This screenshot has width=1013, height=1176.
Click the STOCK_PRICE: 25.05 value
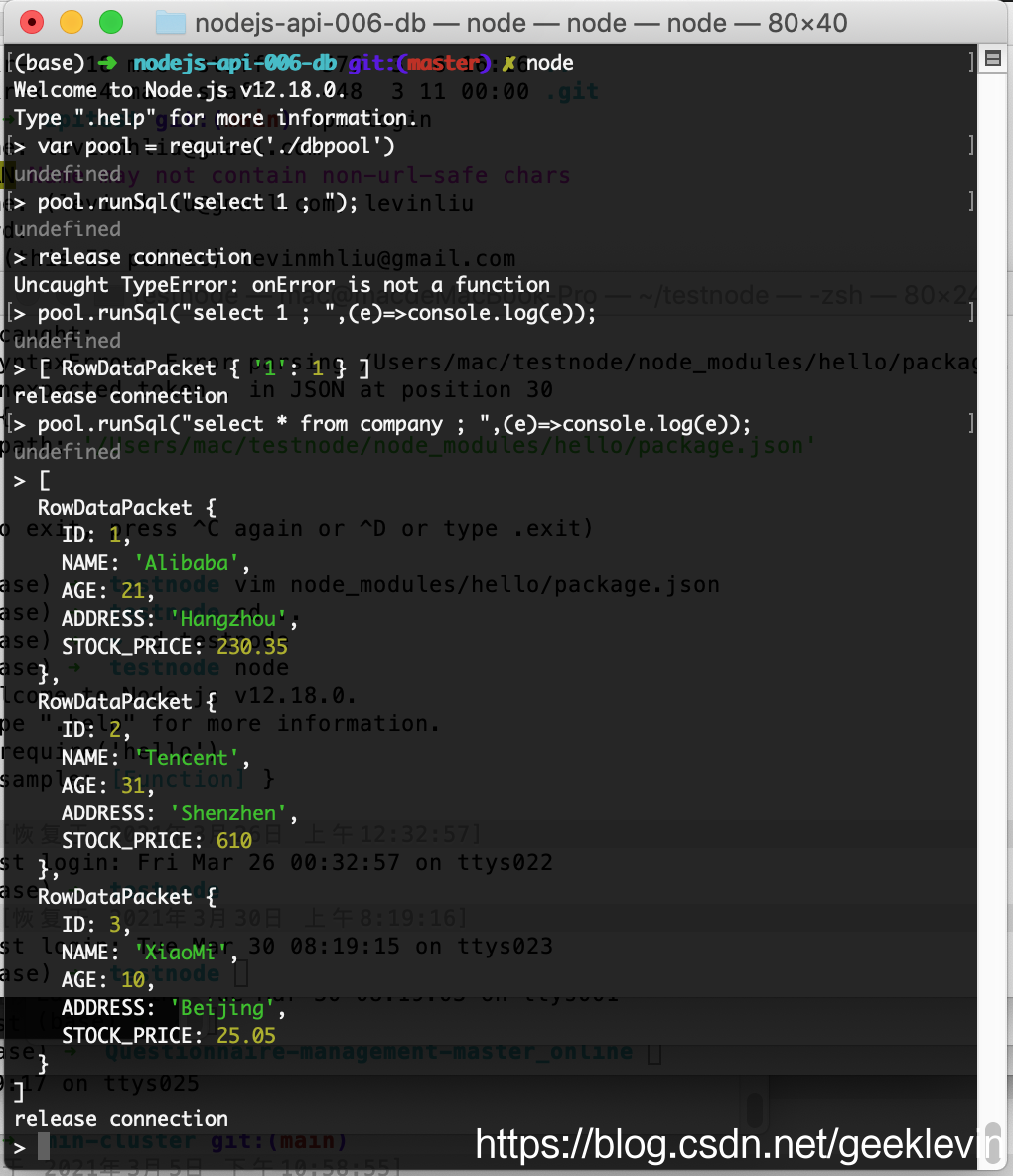pos(246,1036)
